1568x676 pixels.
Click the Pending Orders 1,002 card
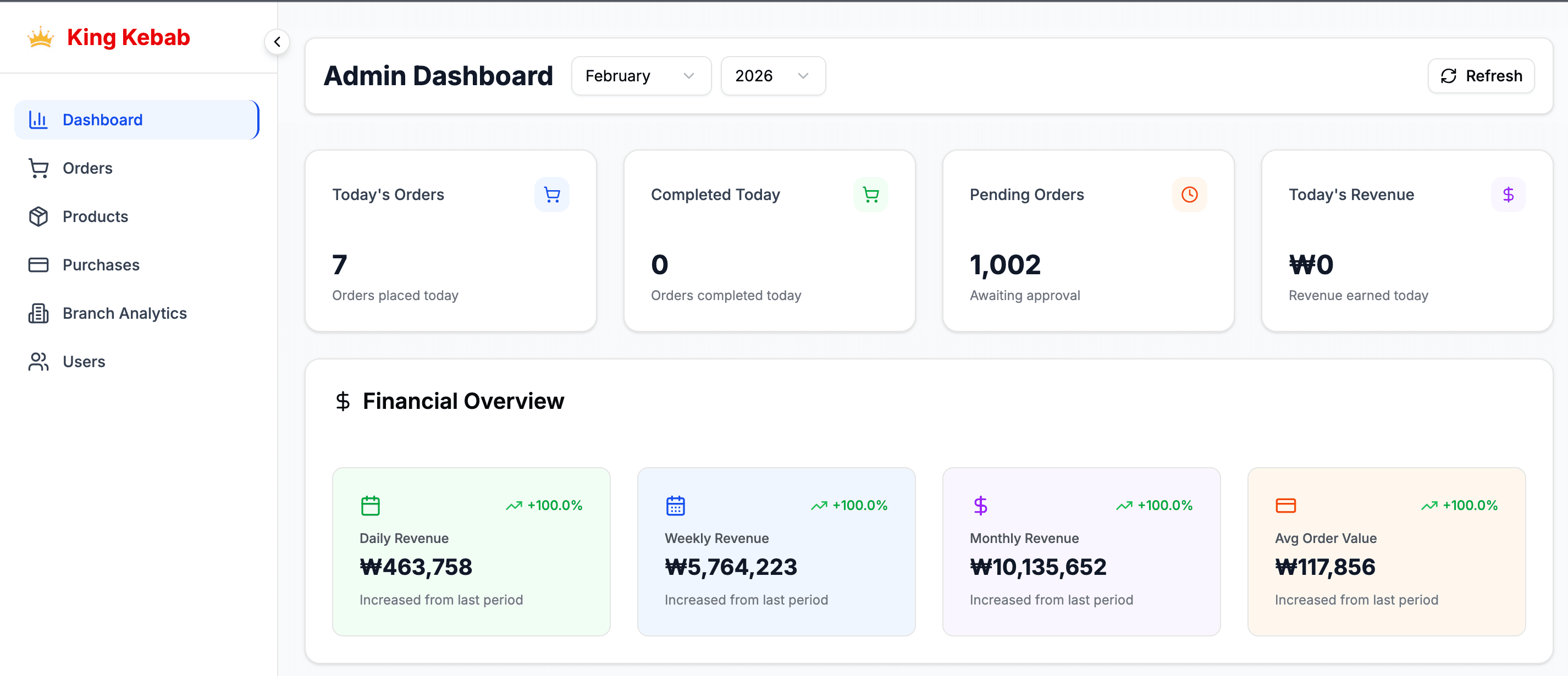click(1087, 241)
